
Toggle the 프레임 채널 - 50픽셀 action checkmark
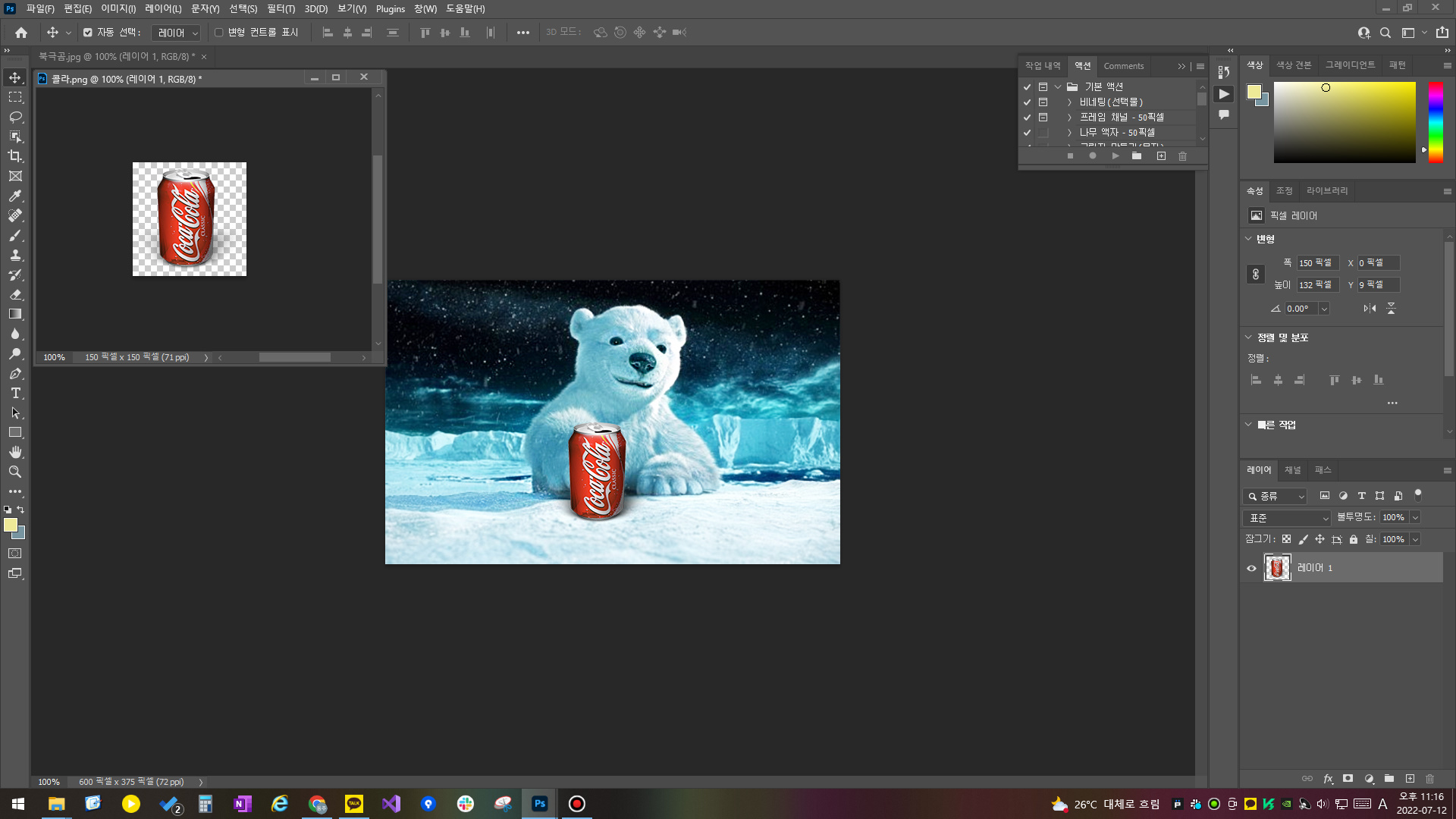[1028, 118]
